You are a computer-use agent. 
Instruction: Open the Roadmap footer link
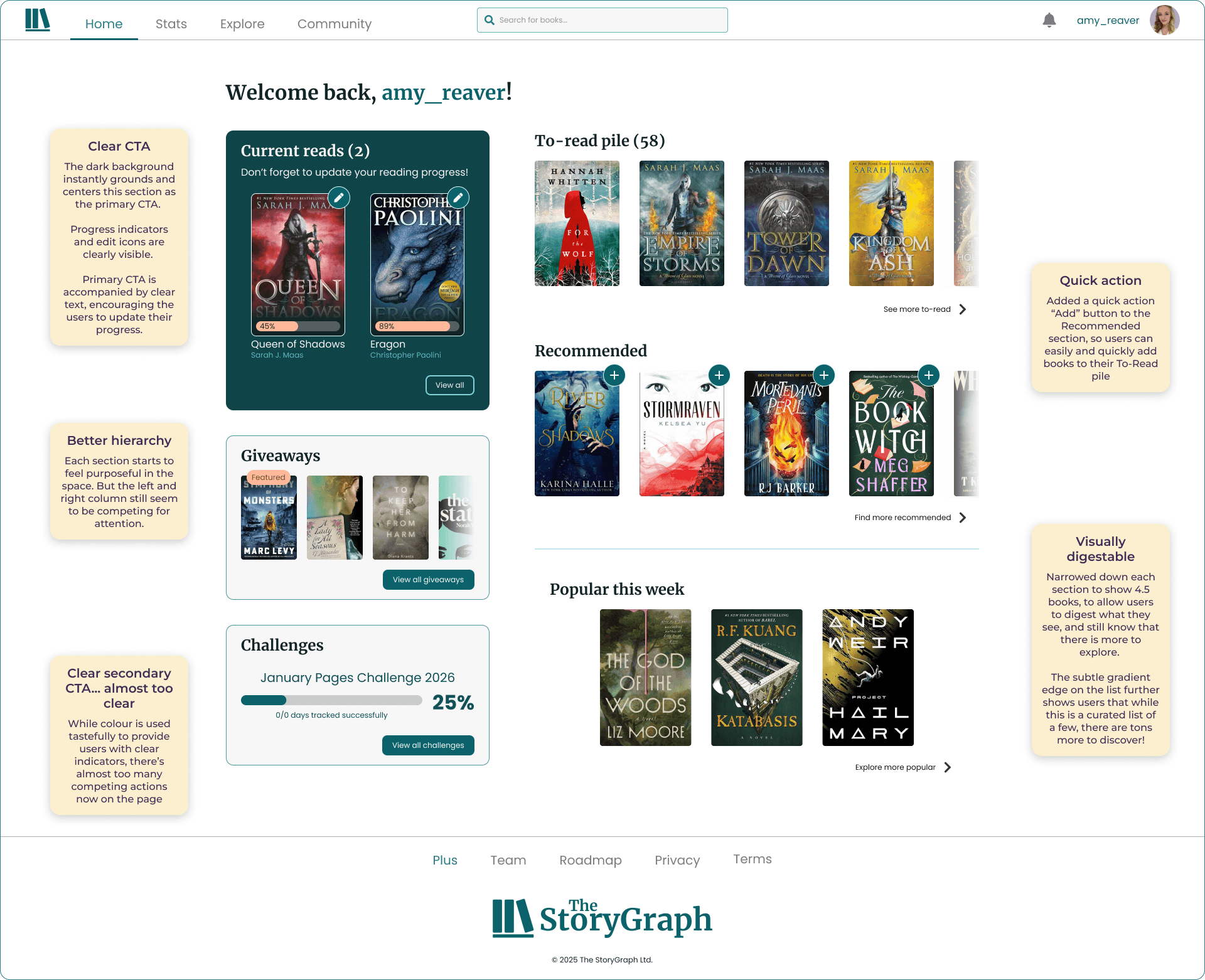pyautogui.click(x=590, y=860)
